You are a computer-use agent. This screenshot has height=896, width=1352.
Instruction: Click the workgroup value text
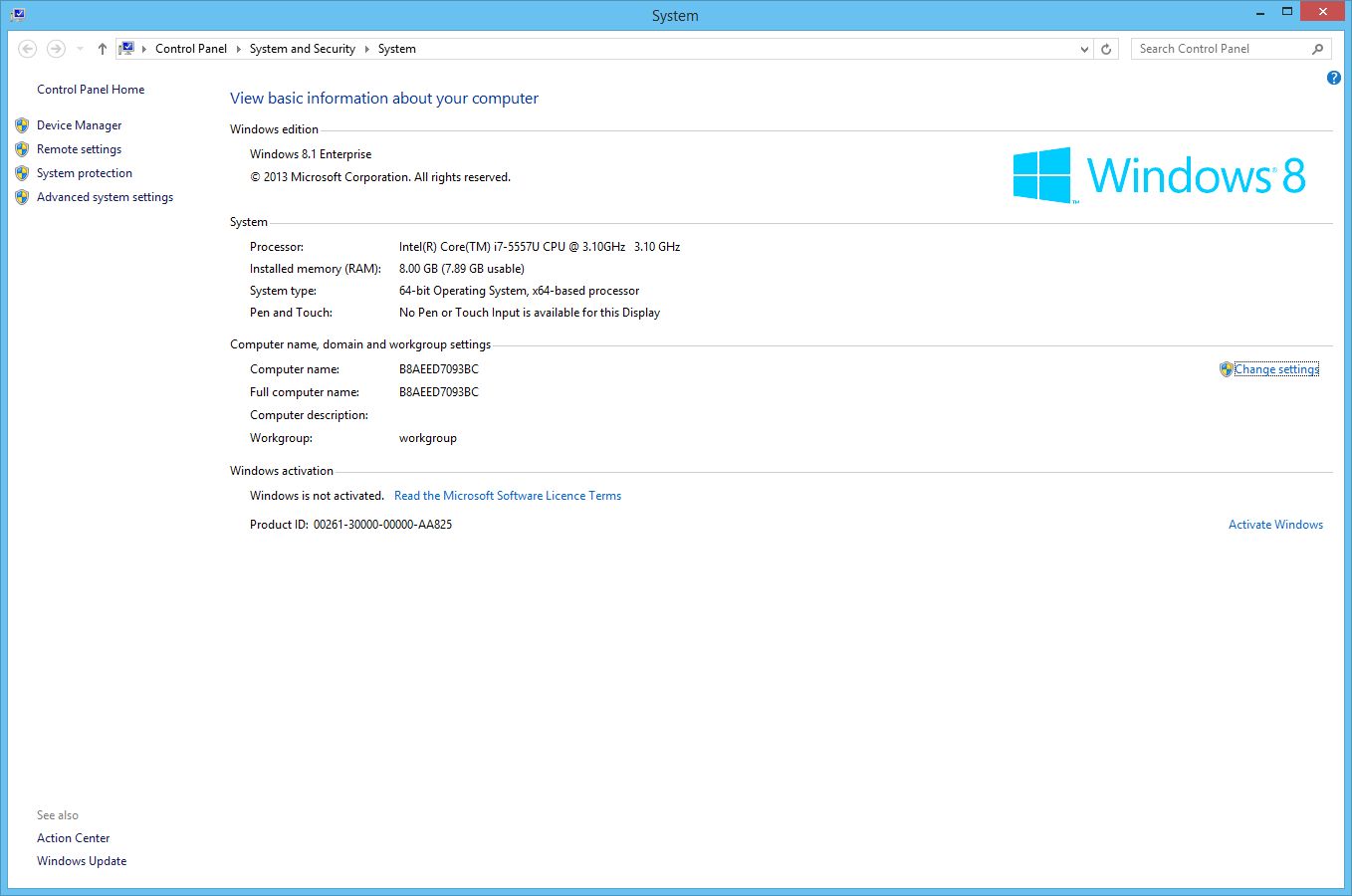428,438
